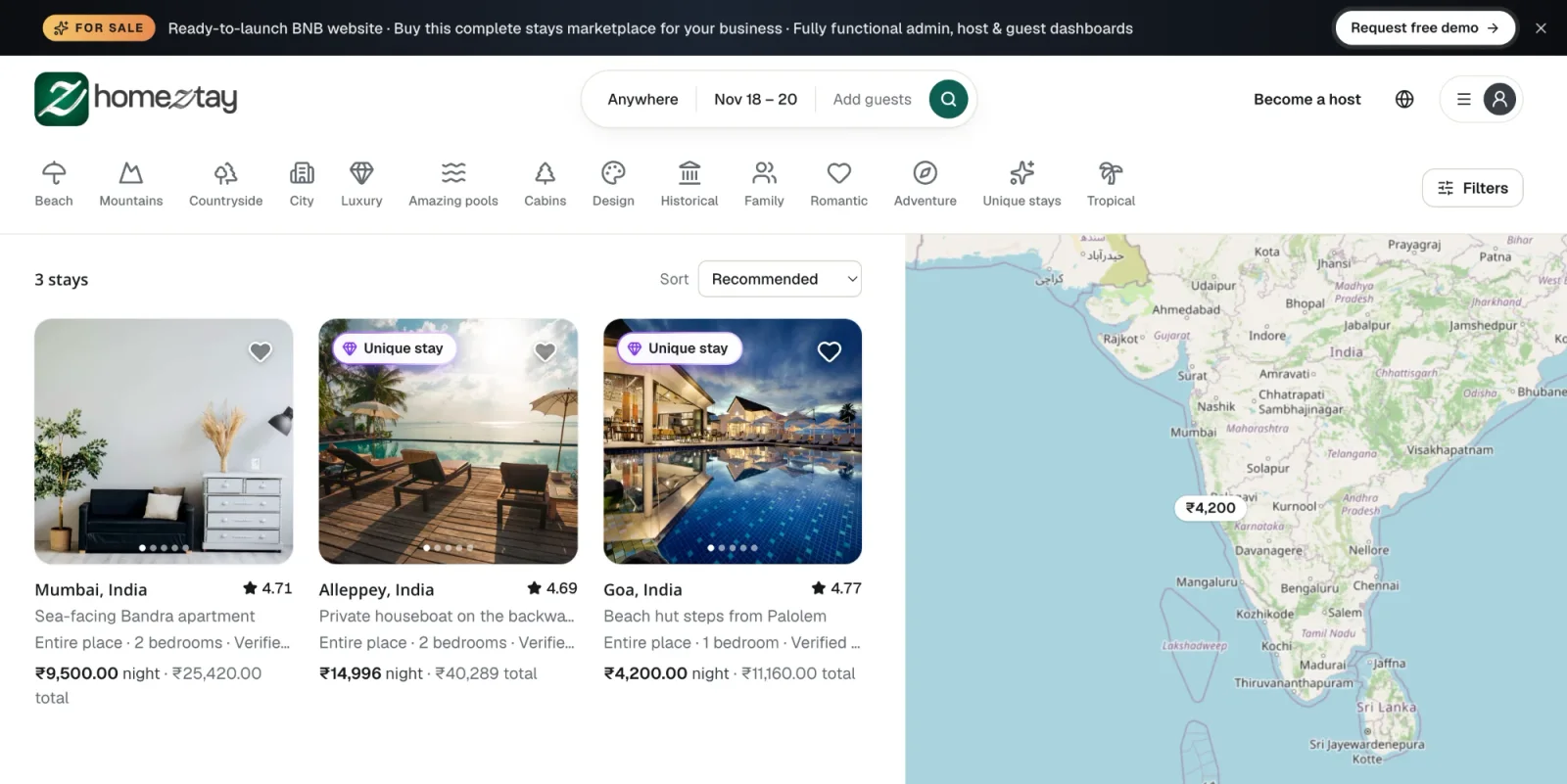The height and width of the screenshot is (784, 1567).
Task: Filter by Design category
Action: [613, 184]
